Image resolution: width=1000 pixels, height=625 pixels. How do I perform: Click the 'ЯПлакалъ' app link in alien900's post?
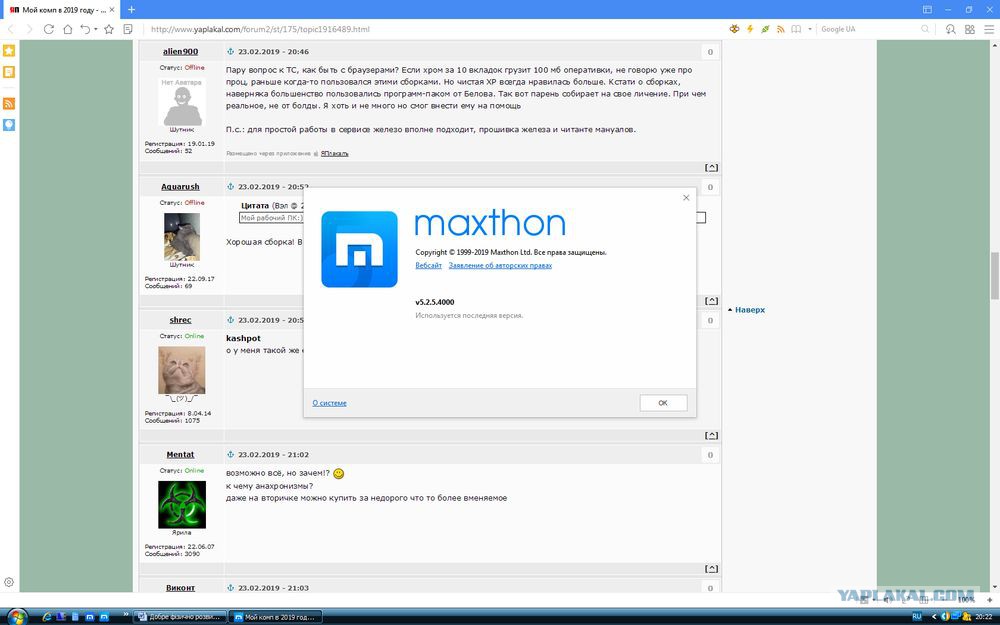(x=334, y=154)
